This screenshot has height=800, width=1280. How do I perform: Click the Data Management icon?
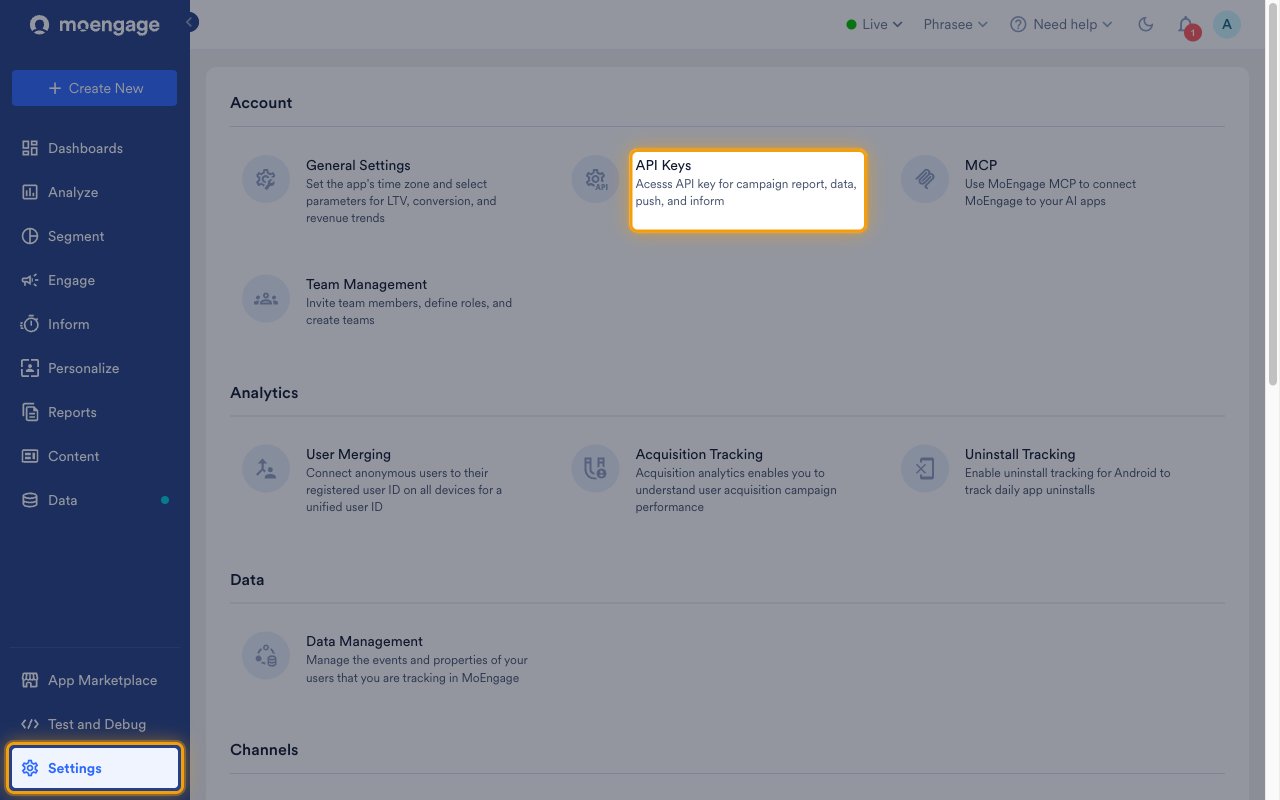point(266,656)
